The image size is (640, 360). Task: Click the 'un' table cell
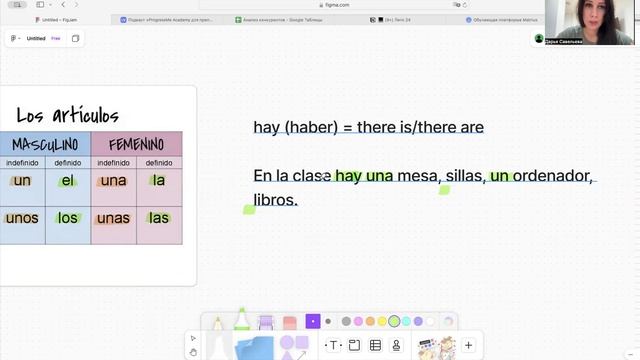(22, 187)
